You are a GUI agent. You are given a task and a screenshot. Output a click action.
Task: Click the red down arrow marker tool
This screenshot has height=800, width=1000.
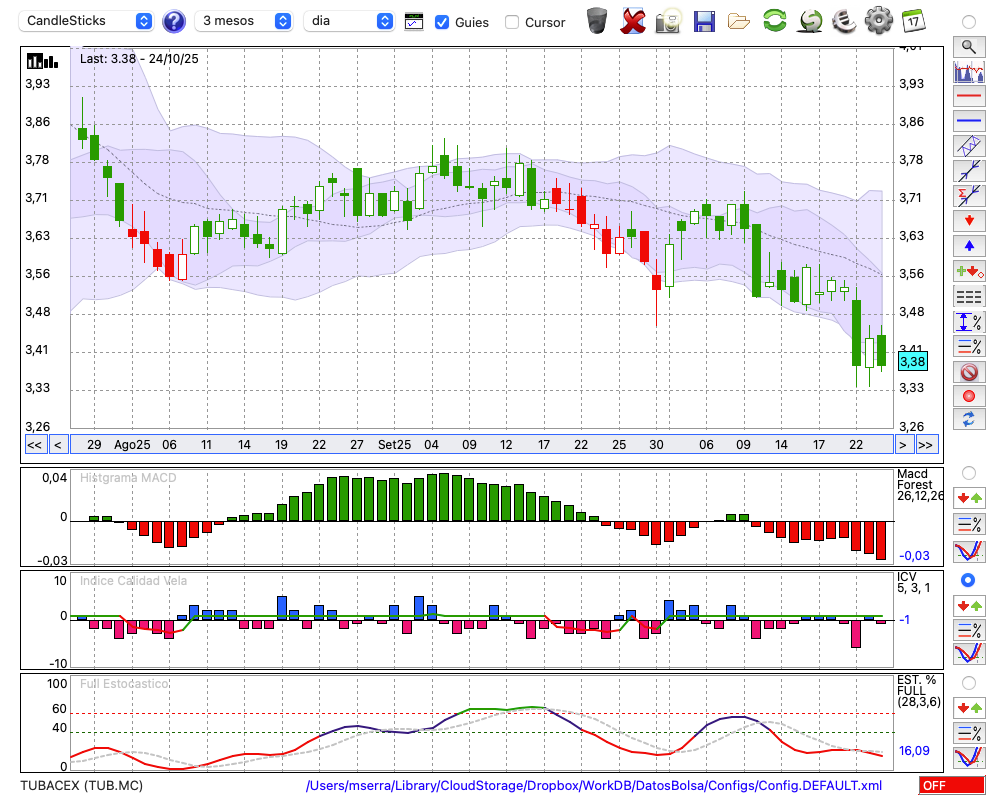click(x=969, y=221)
